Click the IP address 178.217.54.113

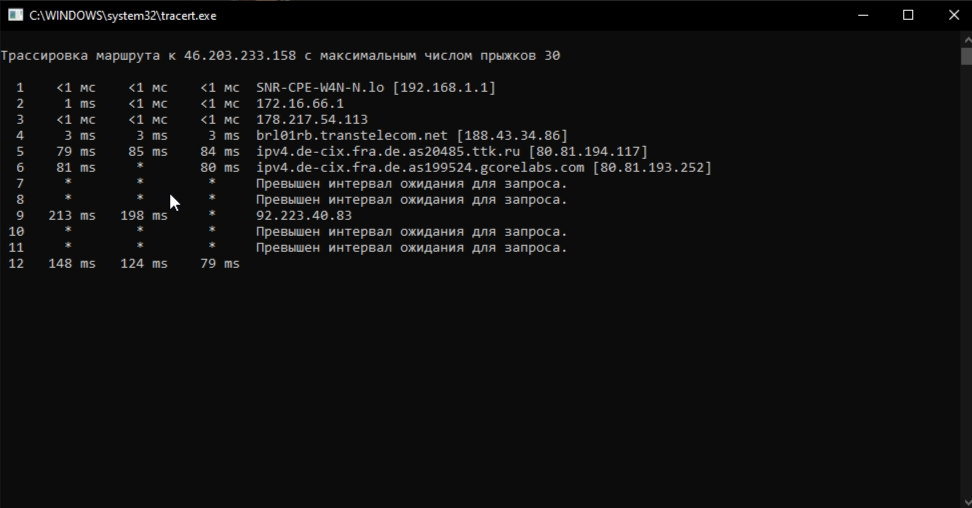[x=312, y=120]
